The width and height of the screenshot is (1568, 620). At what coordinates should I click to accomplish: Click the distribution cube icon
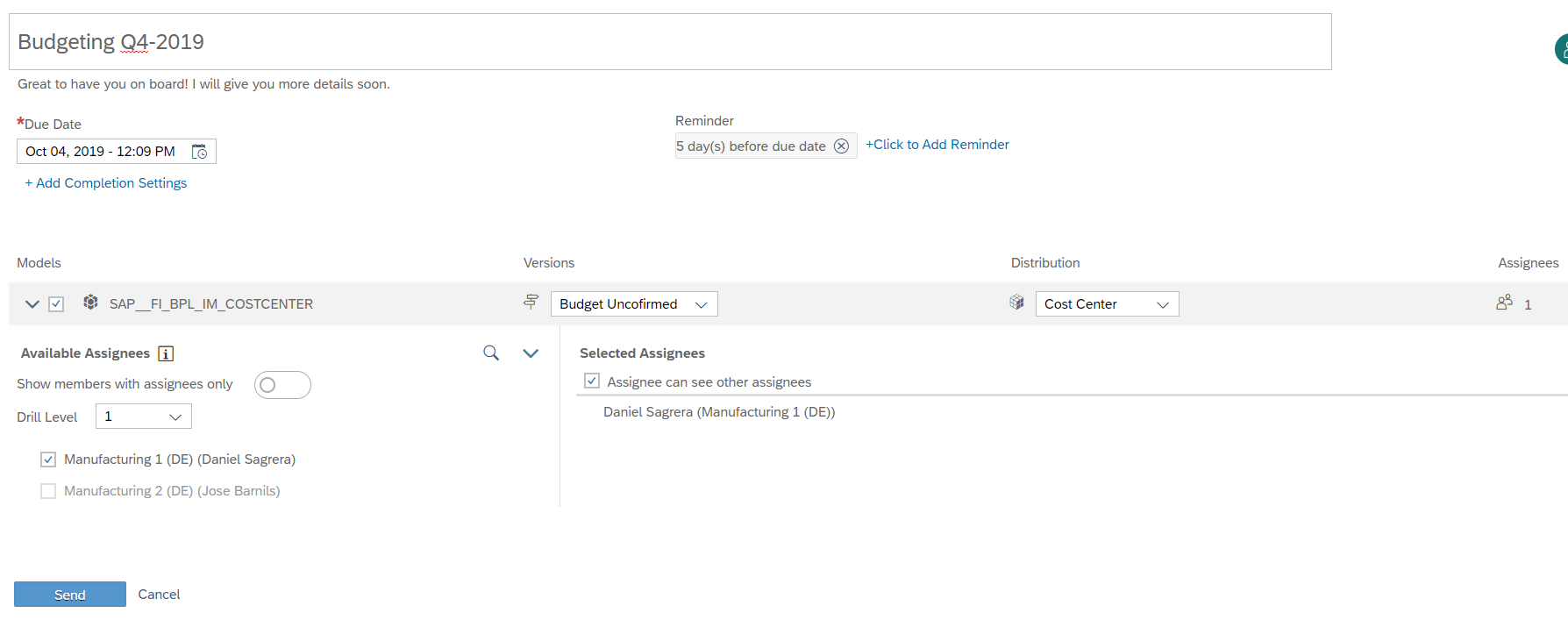point(1016,302)
